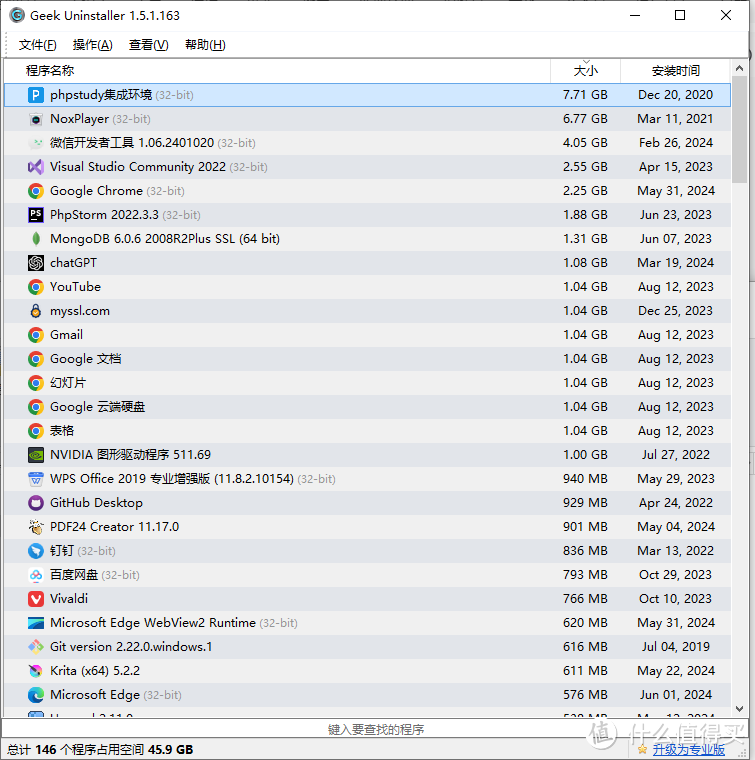Click the Jul 04, 2019 install date
This screenshot has height=760, width=755.
point(676,647)
